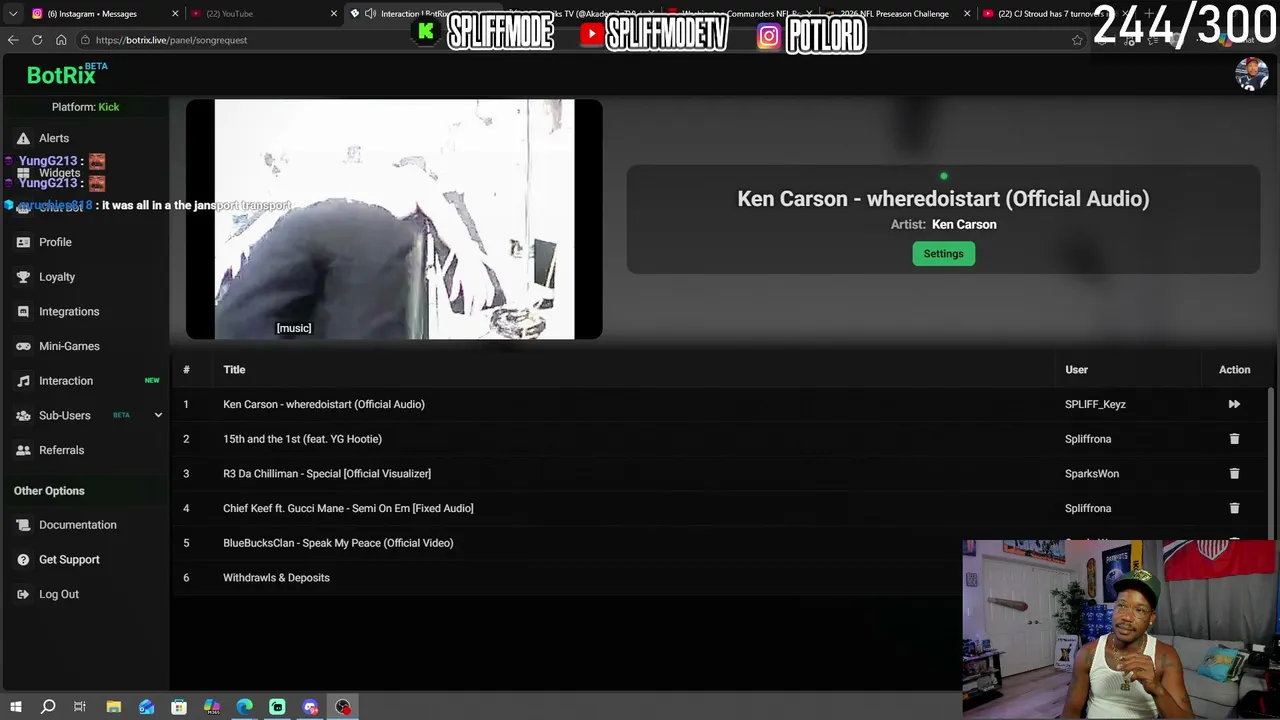Click the song video player preview
Viewport: 1280px width, 720px height.
click(x=394, y=219)
